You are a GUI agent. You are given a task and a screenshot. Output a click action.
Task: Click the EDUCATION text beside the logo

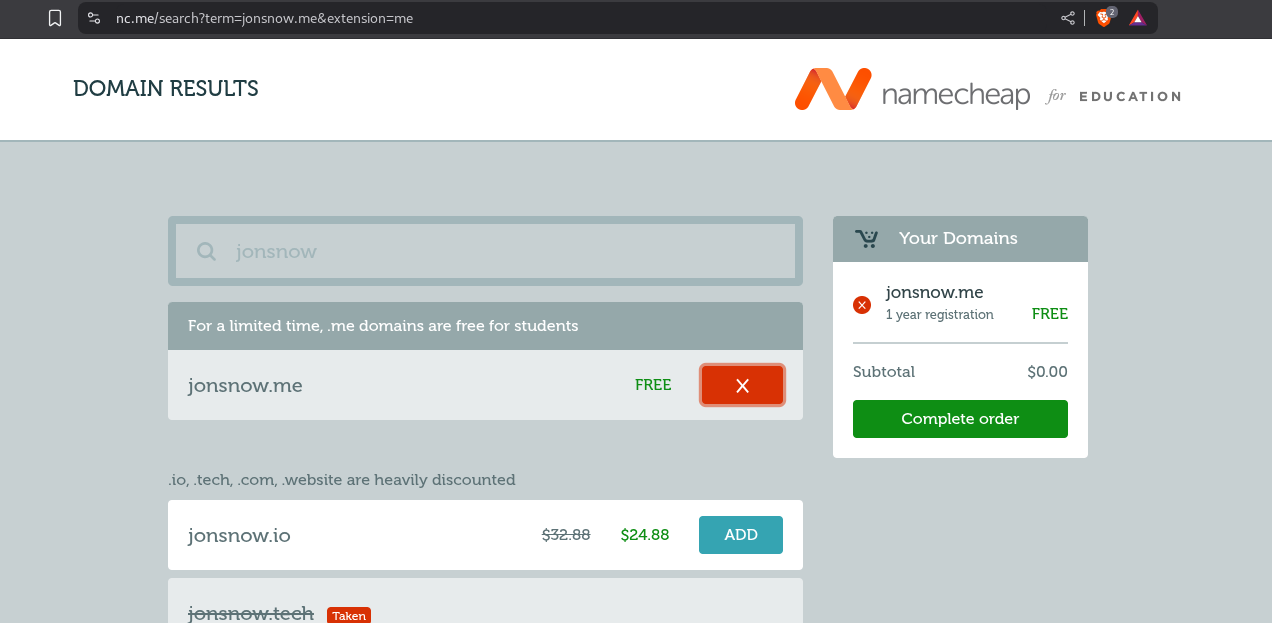[1129, 97]
